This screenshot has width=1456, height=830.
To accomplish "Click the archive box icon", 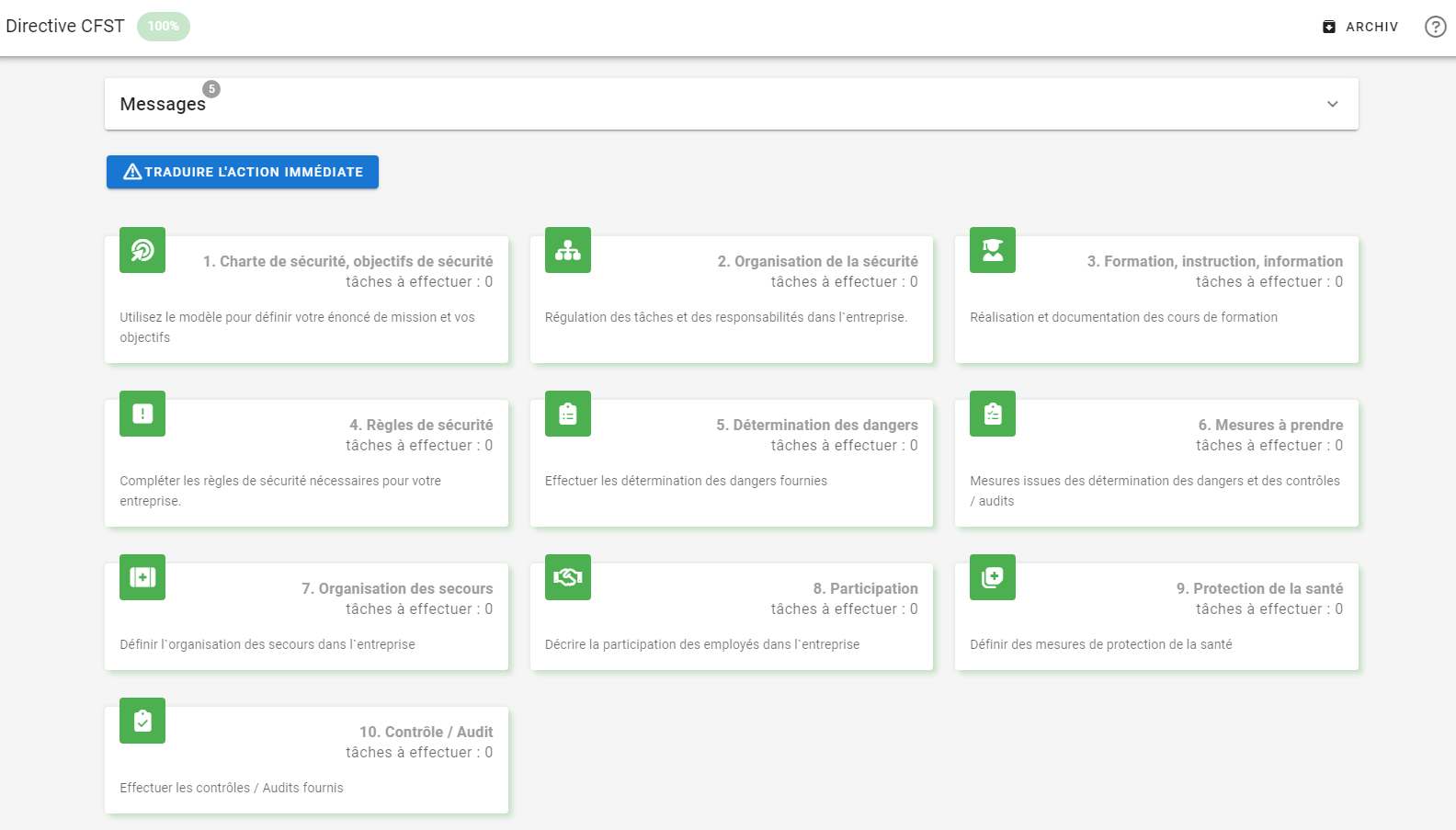I will [1329, 27].
